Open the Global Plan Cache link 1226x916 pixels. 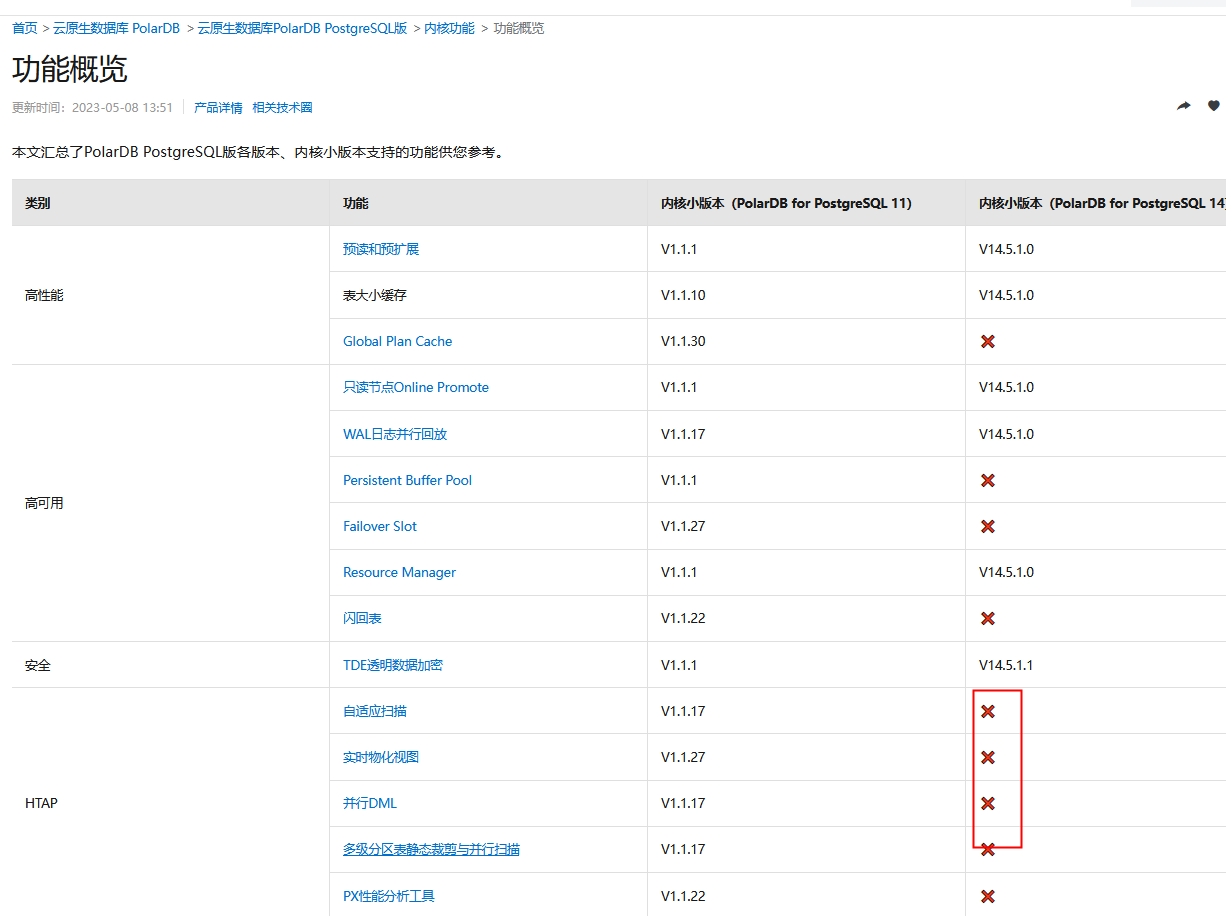coord(398,341)
